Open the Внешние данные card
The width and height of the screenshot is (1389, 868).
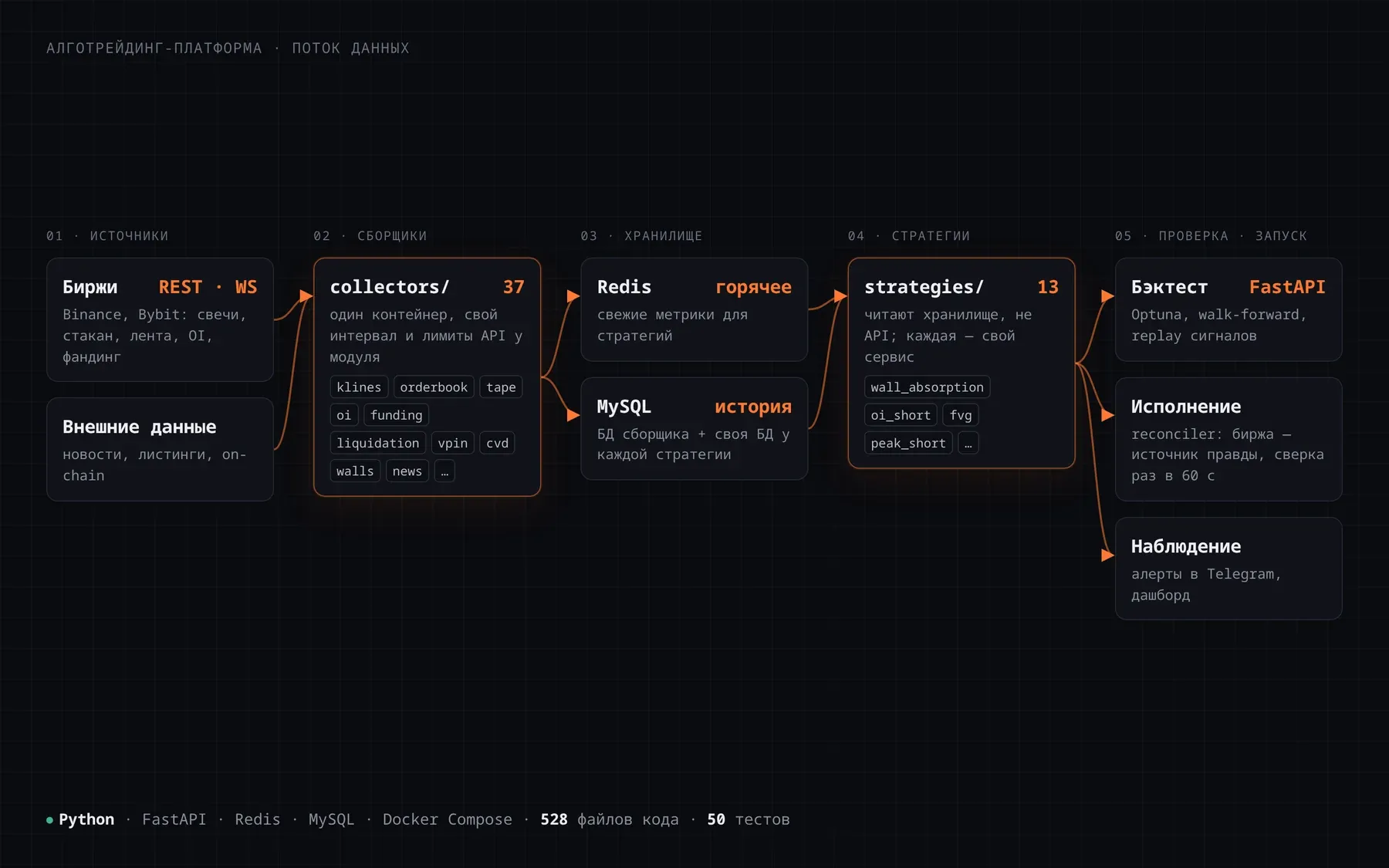tap(160, 449)
